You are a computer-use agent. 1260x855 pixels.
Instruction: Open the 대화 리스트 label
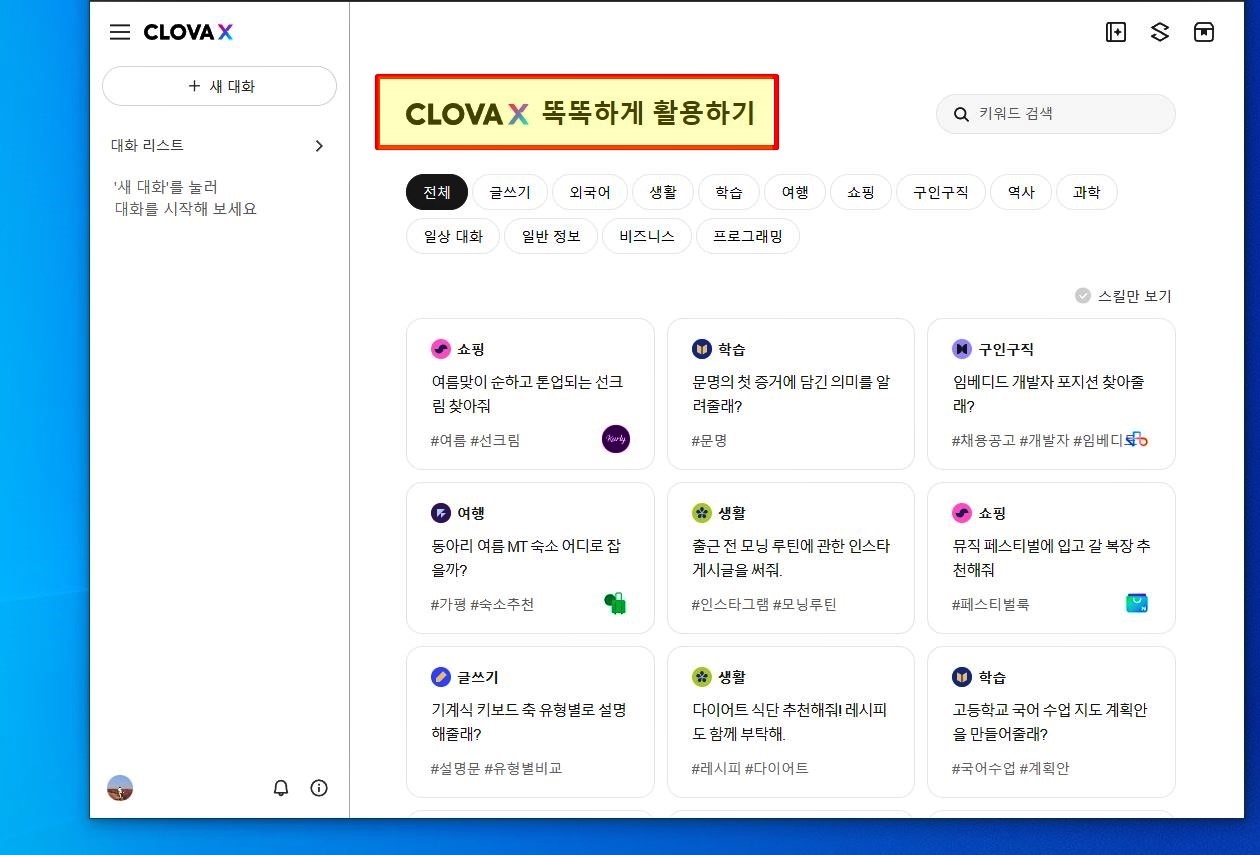point(148,146)
